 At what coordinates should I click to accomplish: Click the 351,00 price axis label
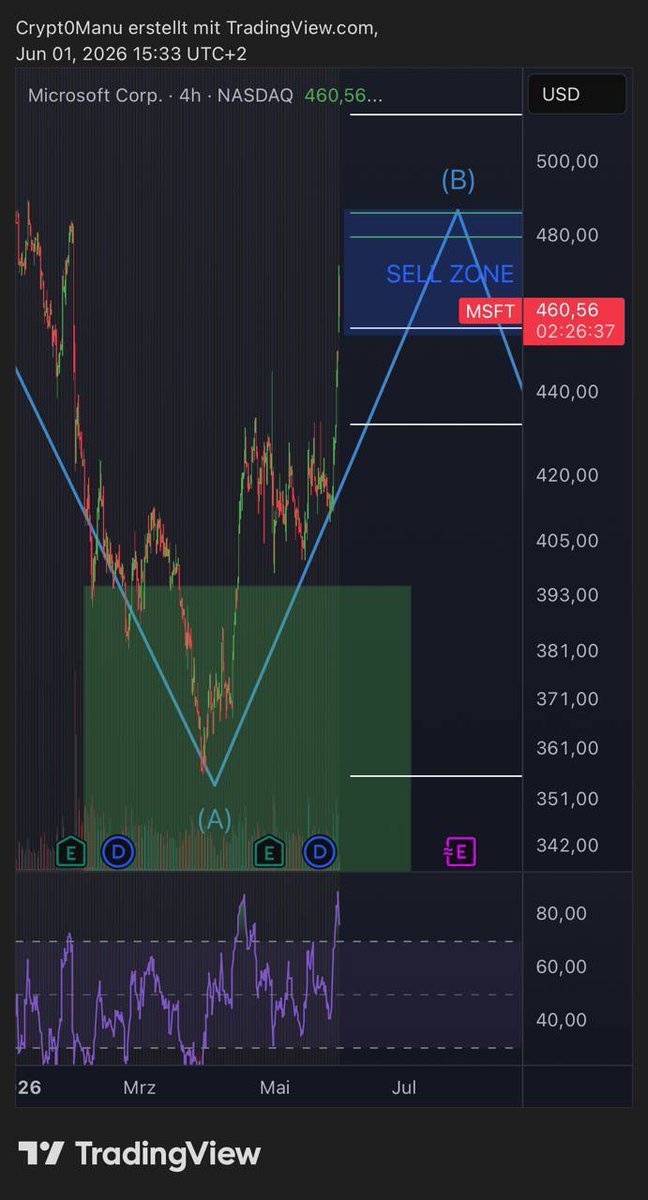567,798
